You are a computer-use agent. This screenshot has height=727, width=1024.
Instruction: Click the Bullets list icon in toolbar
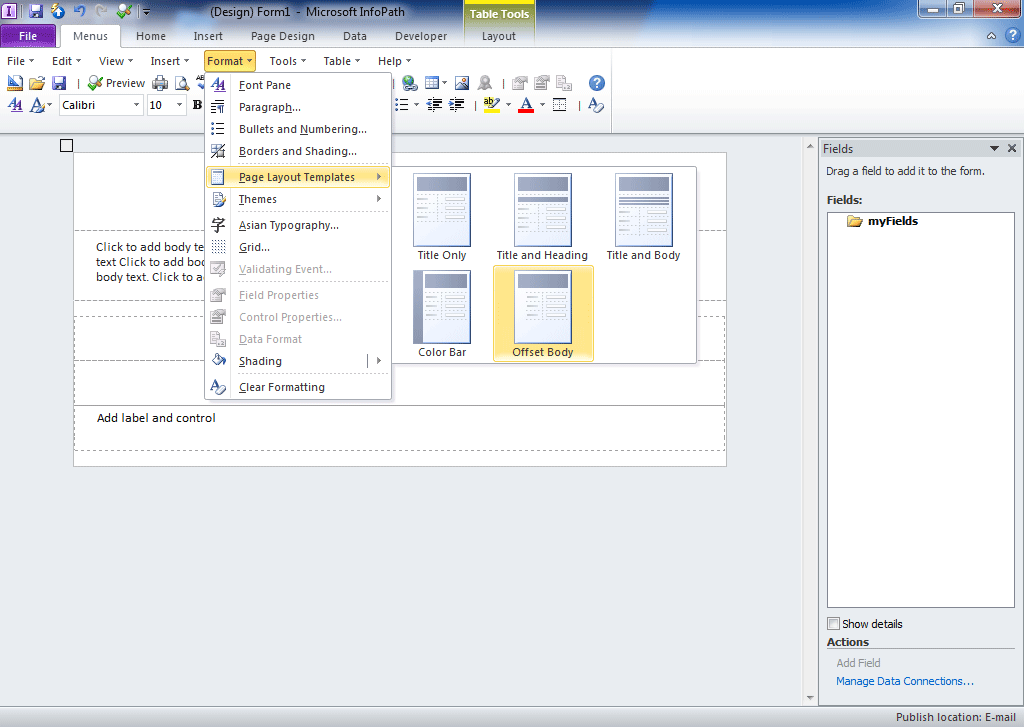click(402, 105)
